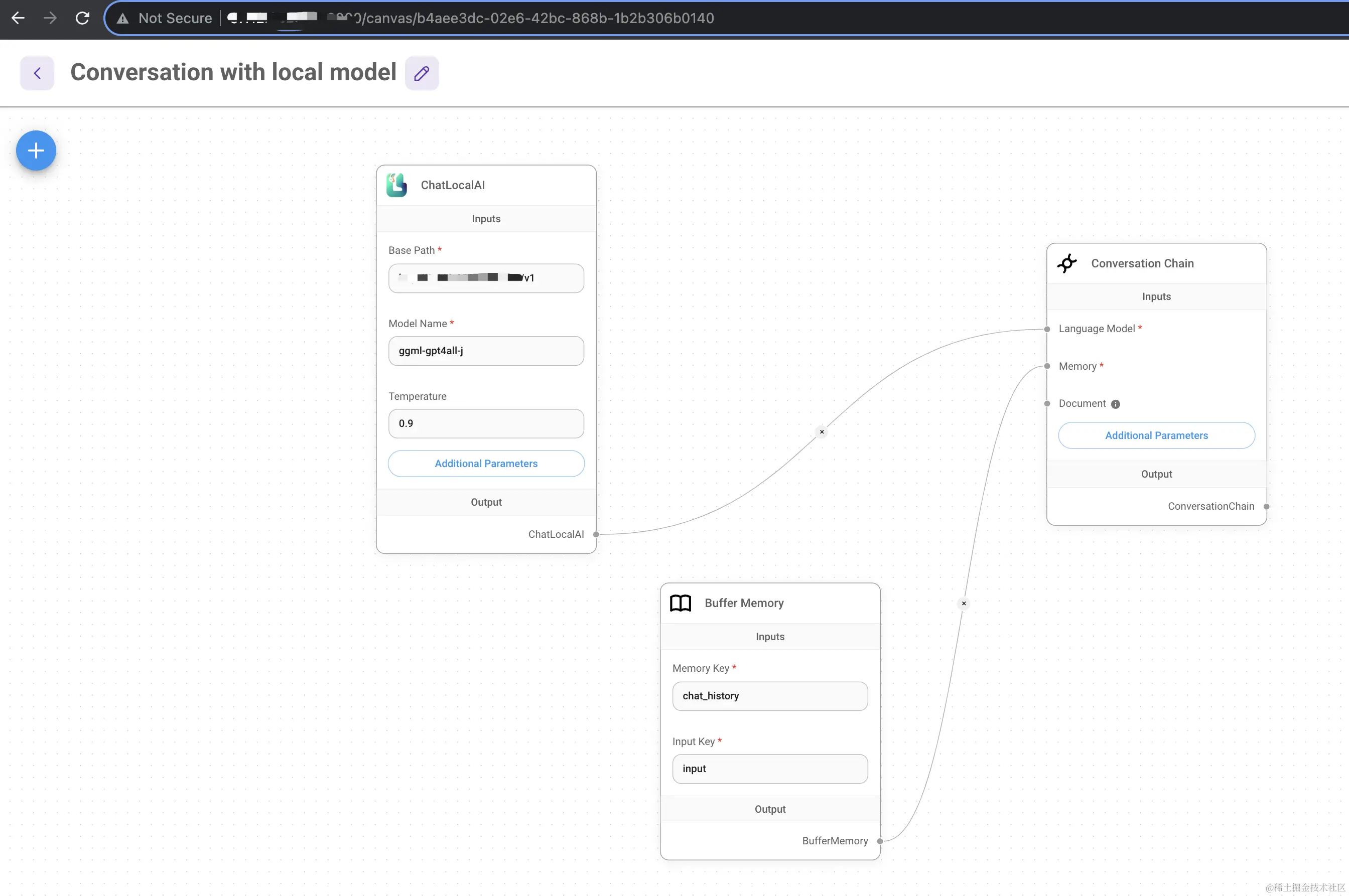The image size is (1349, 896).
Task: Click the ConversationChain output label
Action: tap(1210, 506)
